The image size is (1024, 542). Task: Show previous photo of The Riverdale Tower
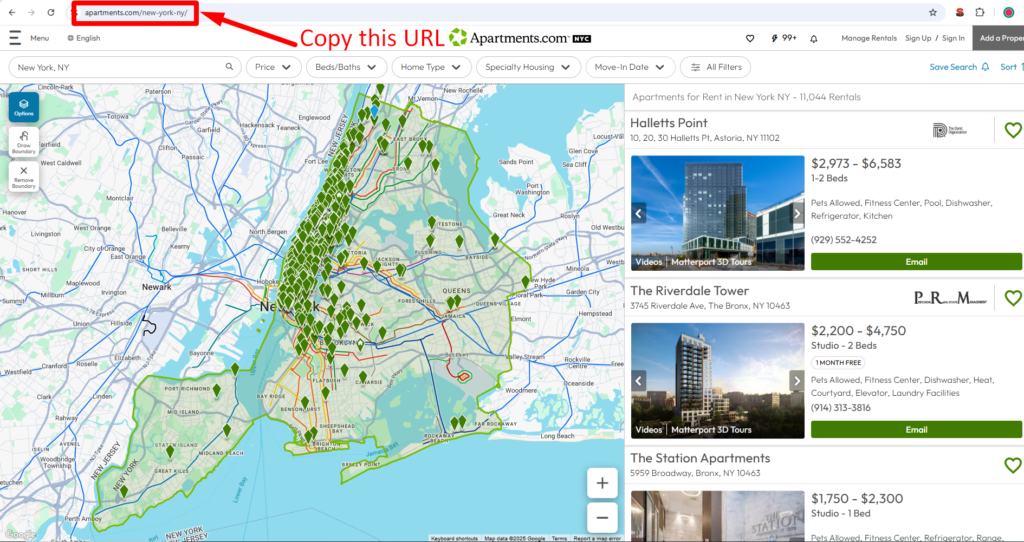click(x=639, y=381)
